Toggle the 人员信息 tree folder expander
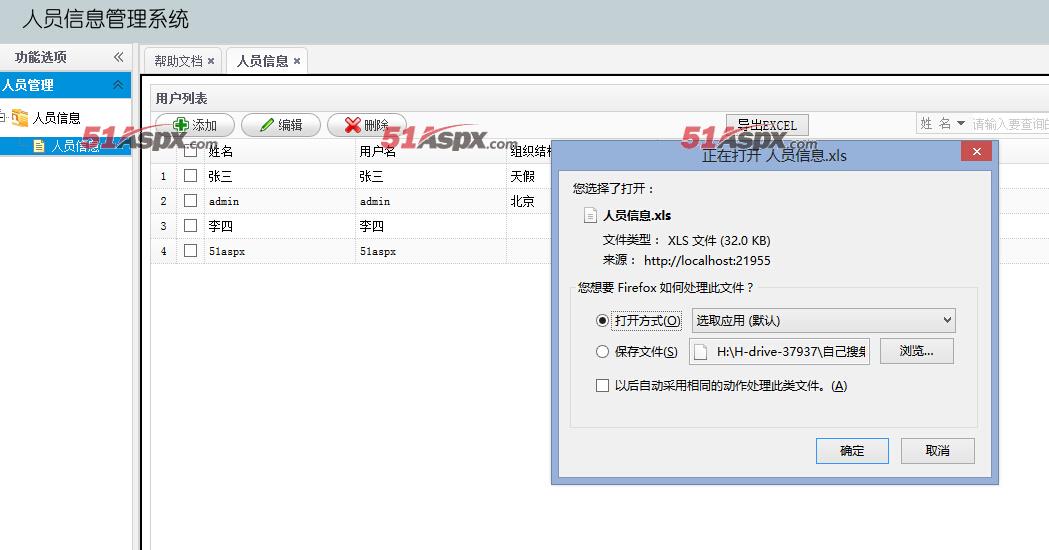 coord(3,118)
